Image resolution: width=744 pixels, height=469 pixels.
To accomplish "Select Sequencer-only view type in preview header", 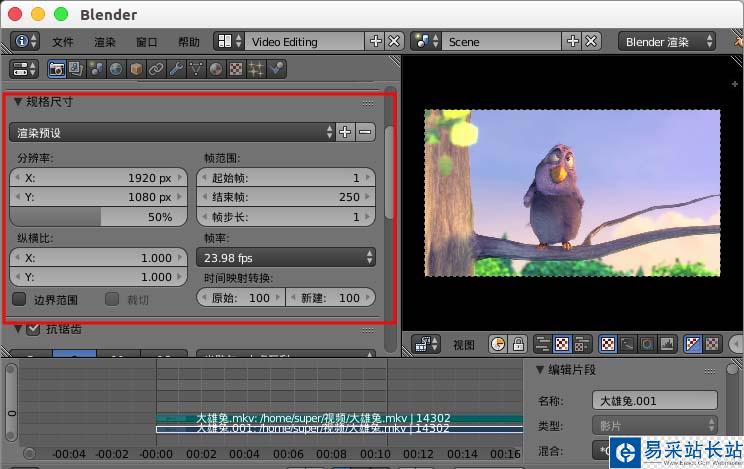I will [542, 344].
